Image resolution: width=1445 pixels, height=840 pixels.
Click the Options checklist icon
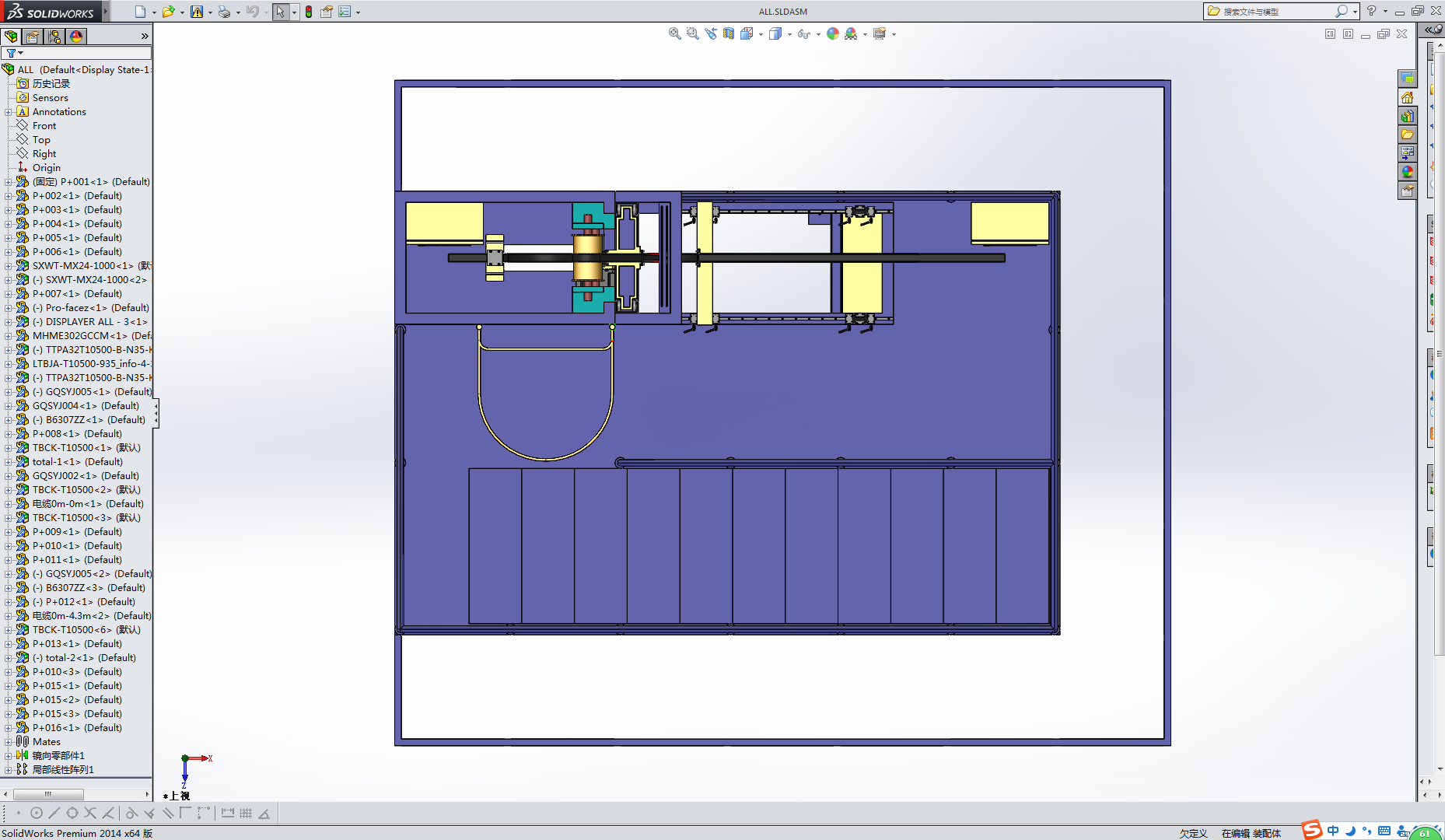coord(345,12)
